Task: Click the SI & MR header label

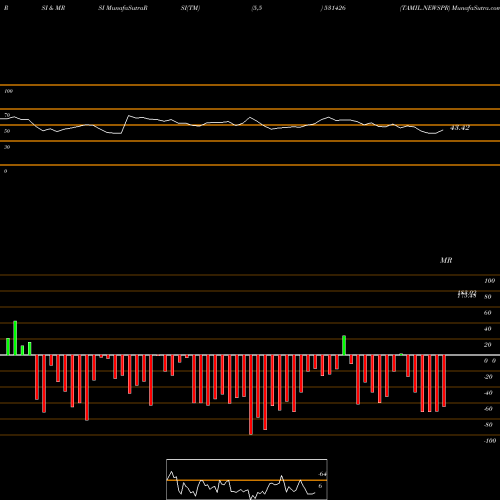Action: coord(53,8)
